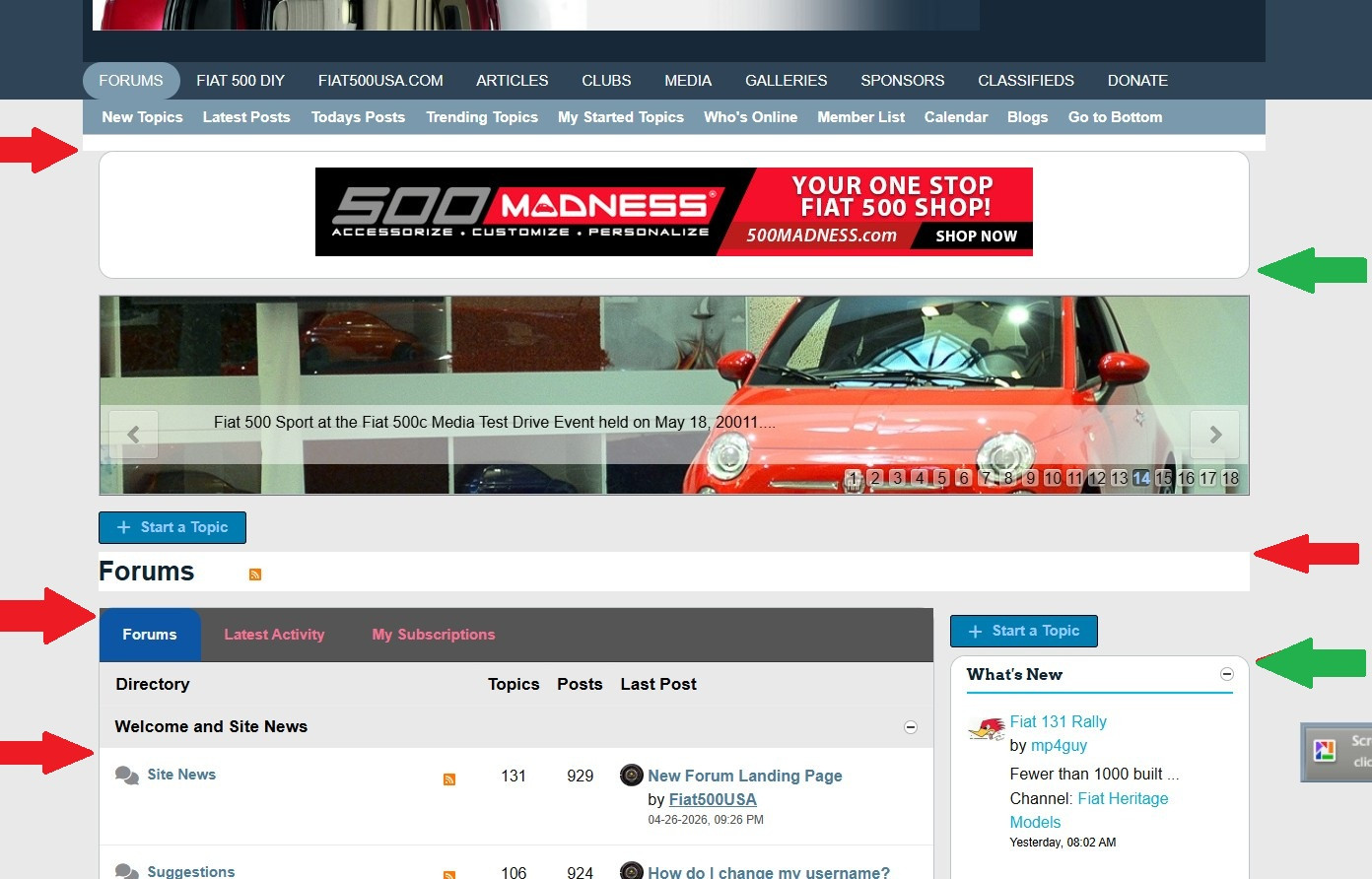Go to previous slide with left arrow
The height and width of the screenshot is (879, 1372).
[133, 435]
